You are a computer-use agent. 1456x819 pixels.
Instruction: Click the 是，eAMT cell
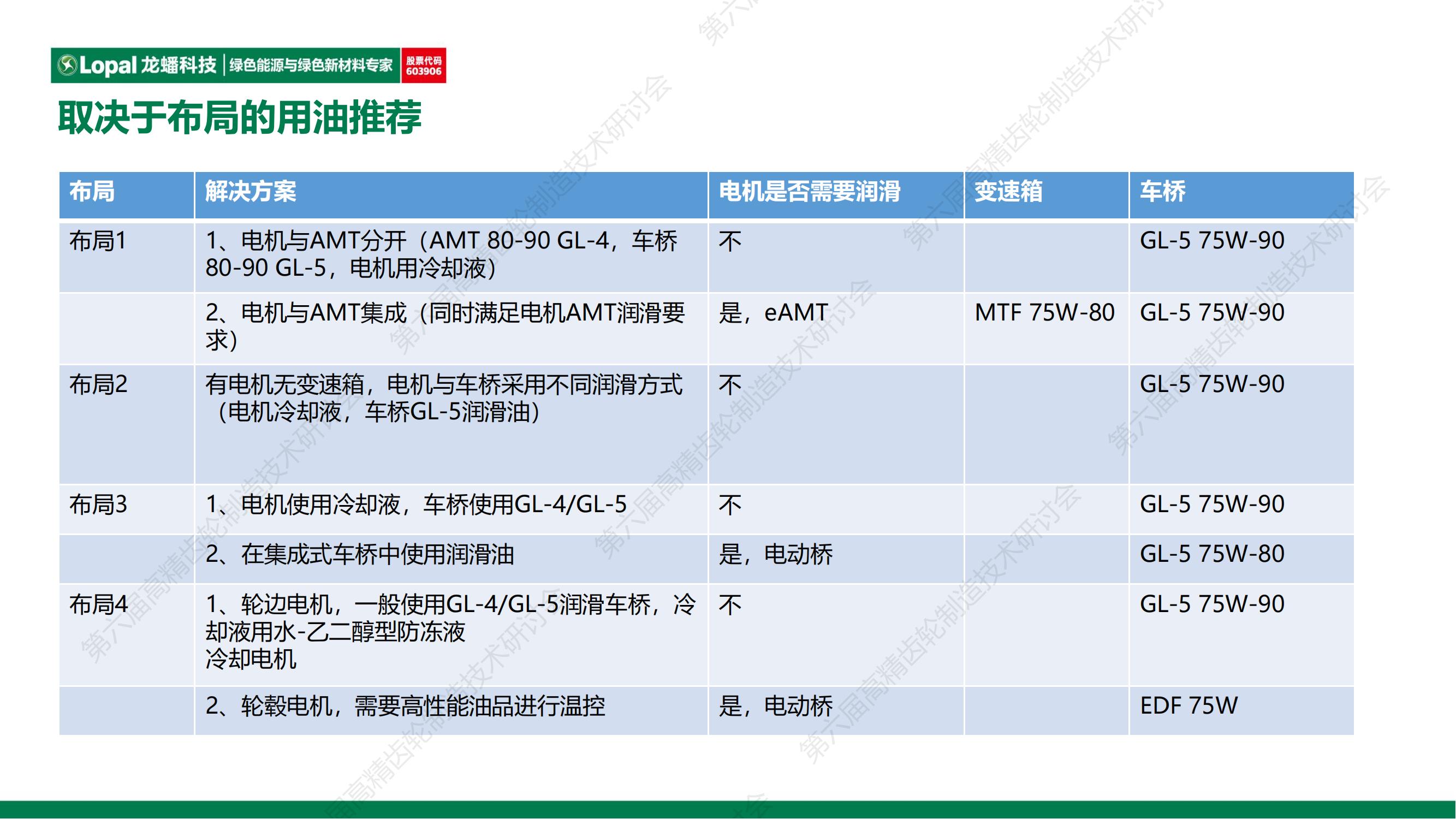tap(772, 312)
